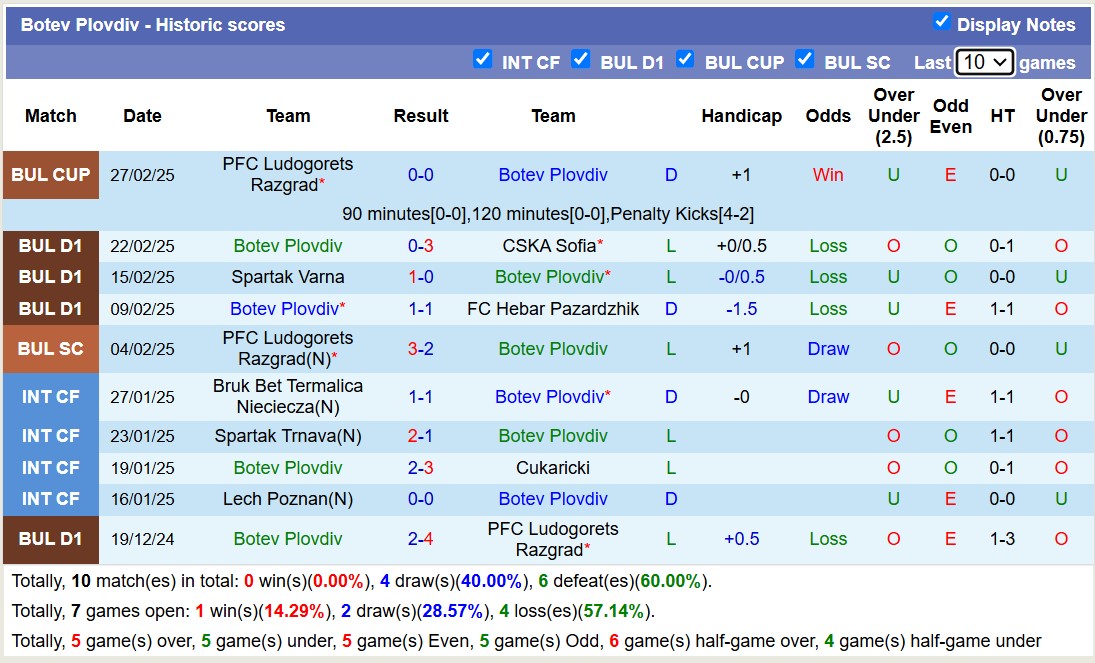Click the 0-3 result versus CSKA Sofia
Viewport: 1095px width, 663px height.
(420, 246)
